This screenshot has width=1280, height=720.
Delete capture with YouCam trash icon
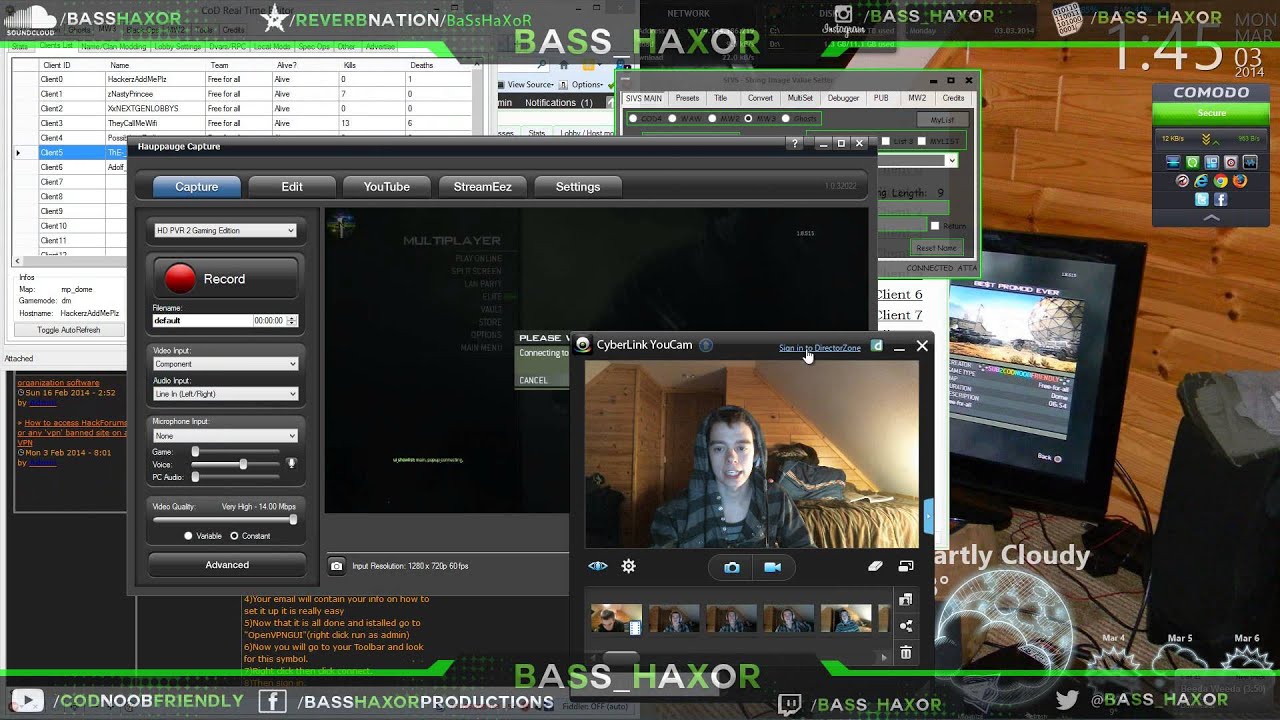(x=906, y=652)
